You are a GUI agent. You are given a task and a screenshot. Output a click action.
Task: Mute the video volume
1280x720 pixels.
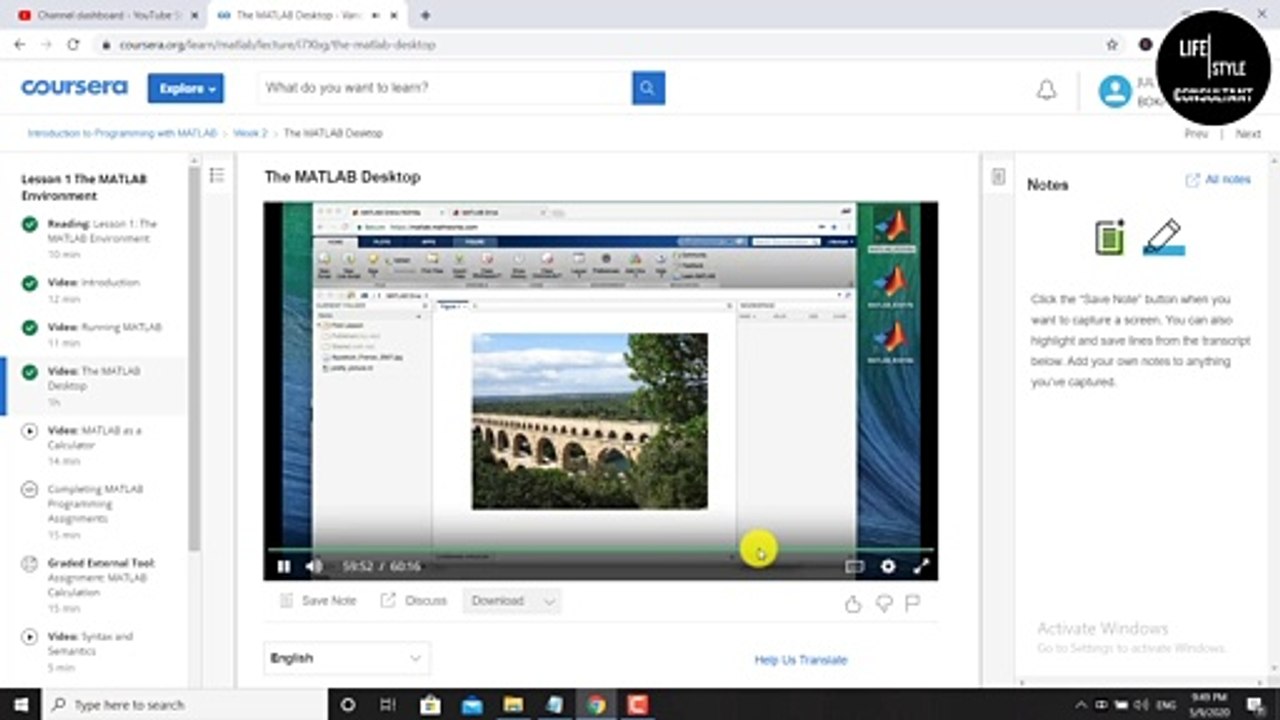click(x=314, y=566)
